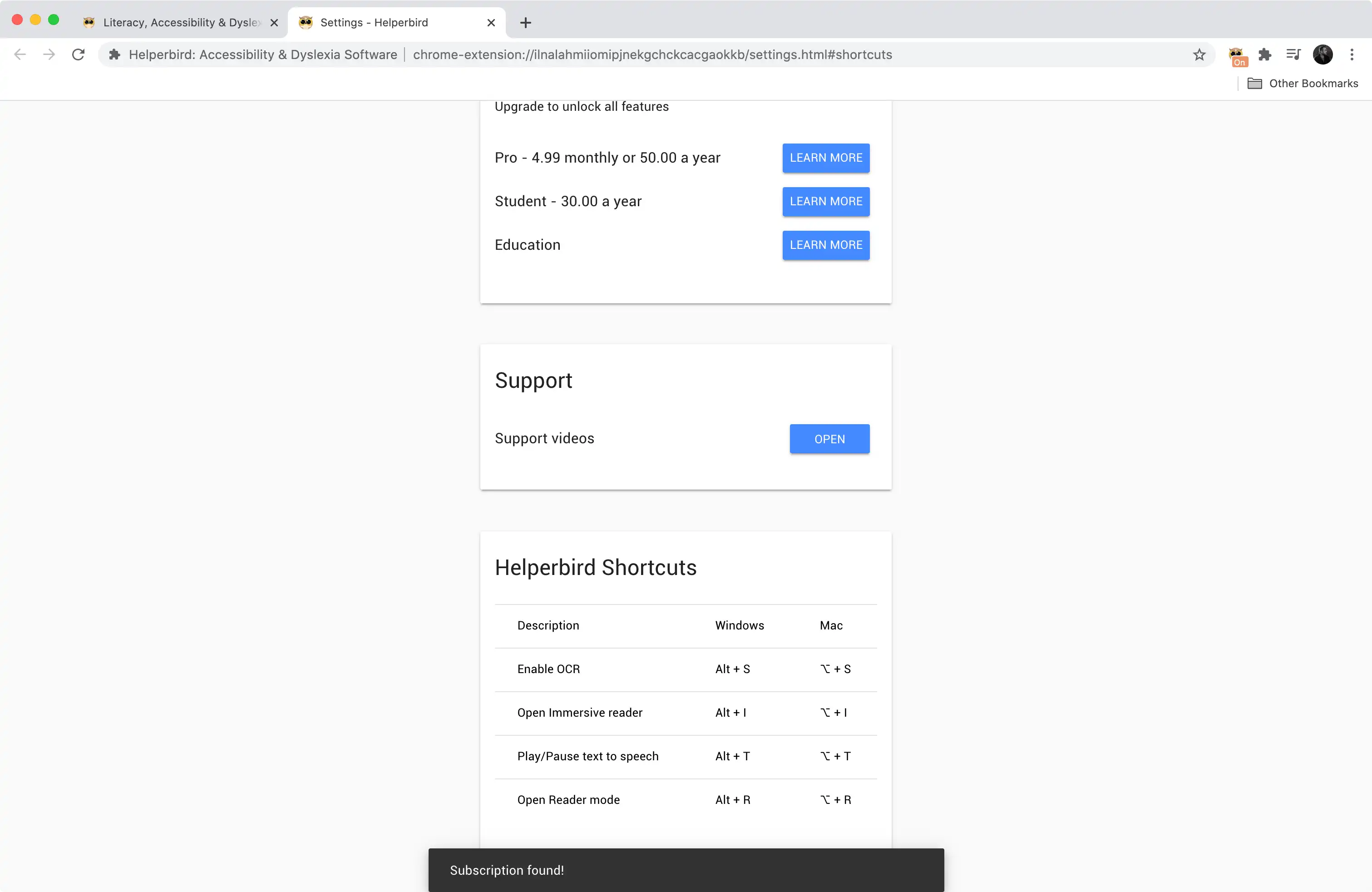Click Learn More for the Education plan

coord(825,245)
